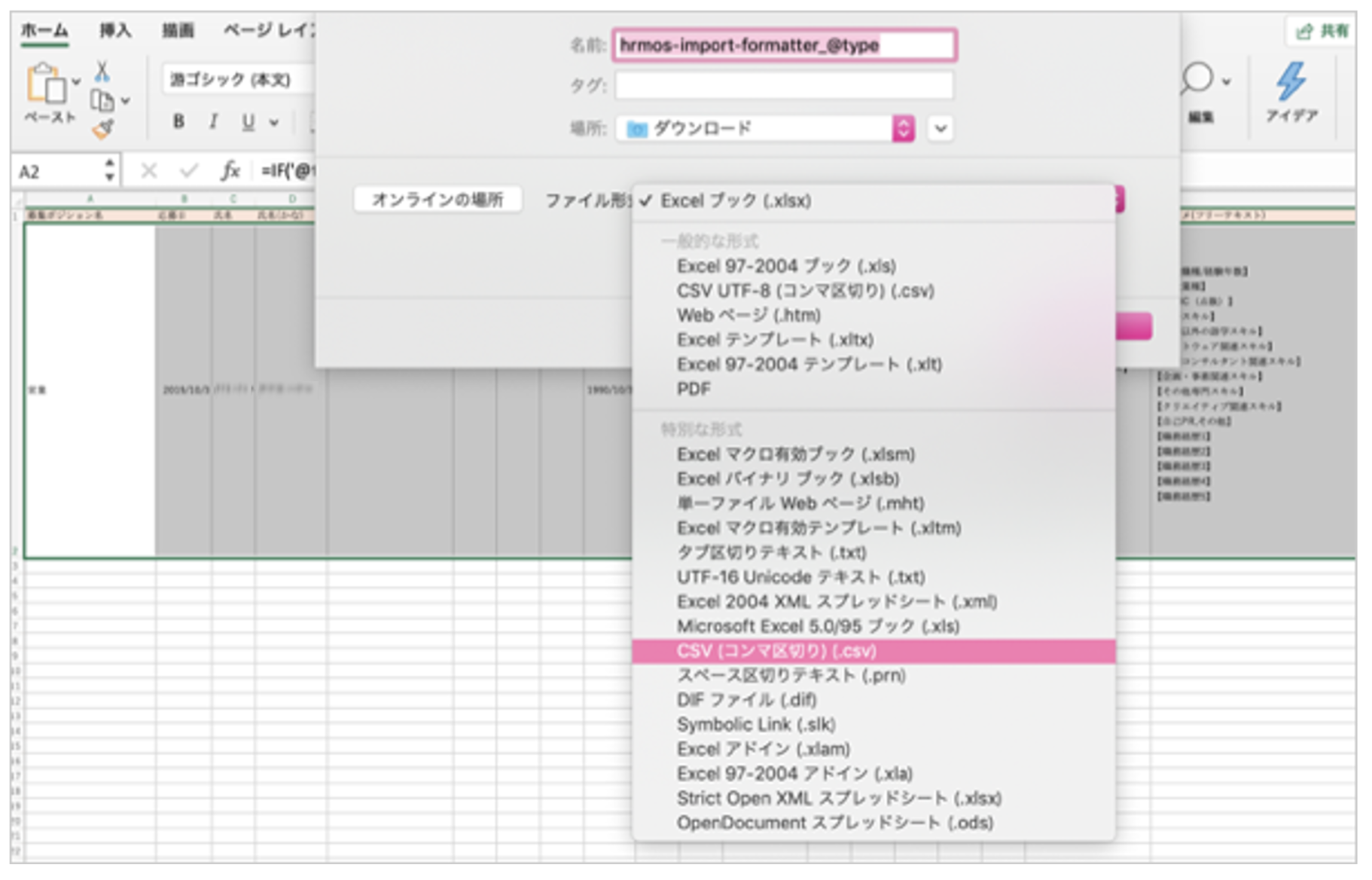Screen dimensions: 1372x880
Task: Toggle Italic formatting
Action: pyautogui.click(x=214, y=121)
